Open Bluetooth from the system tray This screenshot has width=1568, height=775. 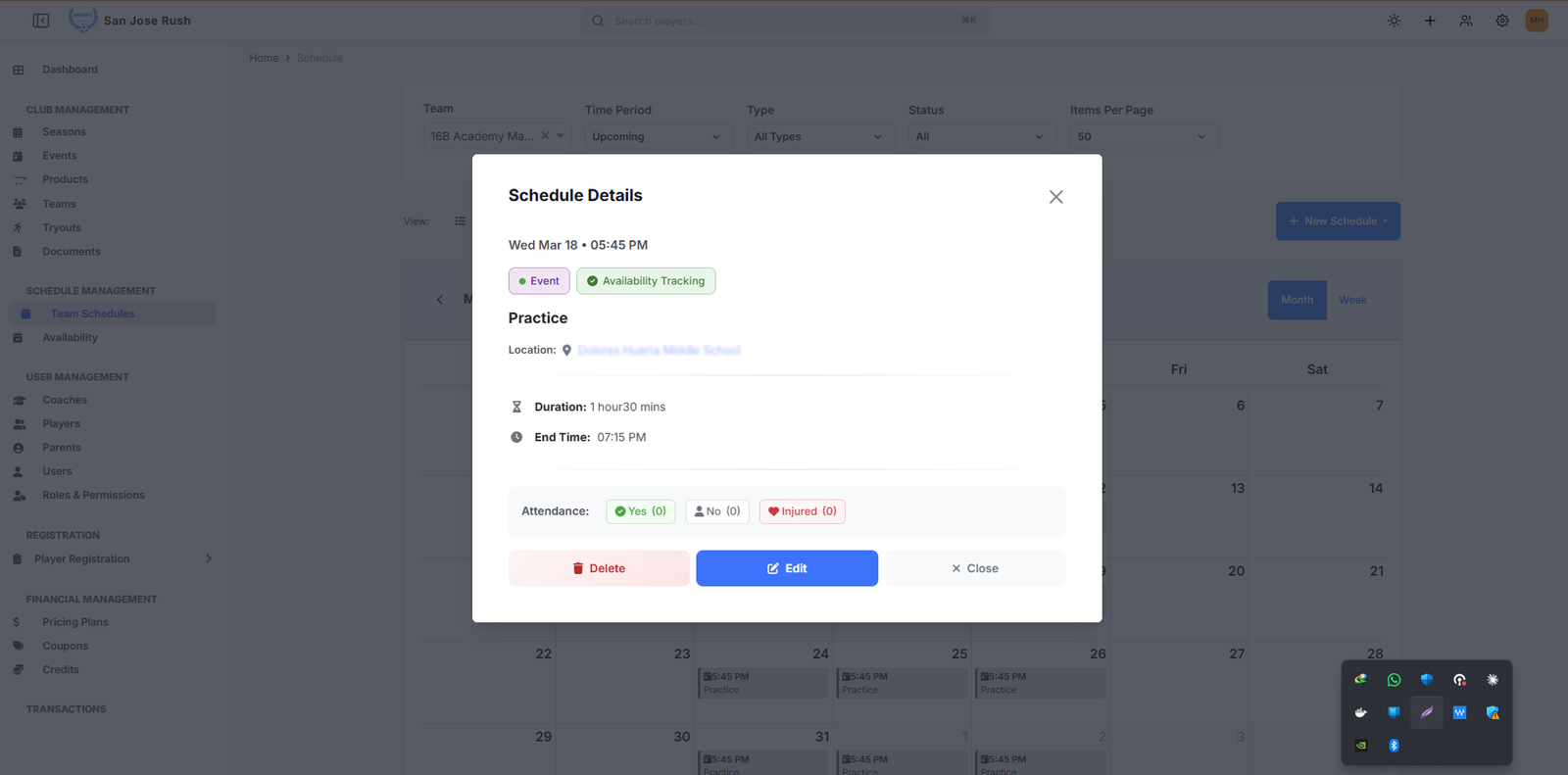(x=1394, y=746)
